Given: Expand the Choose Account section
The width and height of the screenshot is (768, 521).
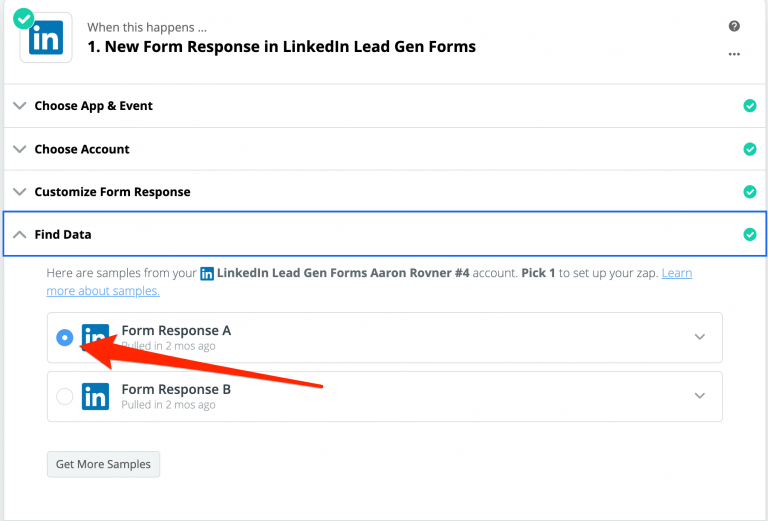Looking at the screenshot, I should pos(20,149).
